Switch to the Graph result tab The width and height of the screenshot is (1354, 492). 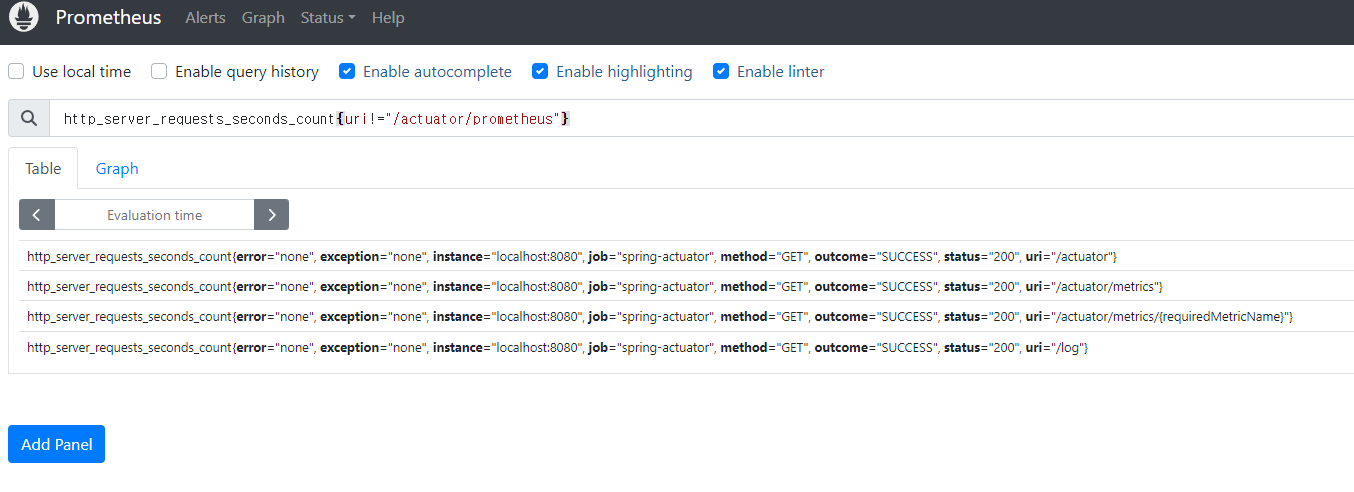pos(117,169)
